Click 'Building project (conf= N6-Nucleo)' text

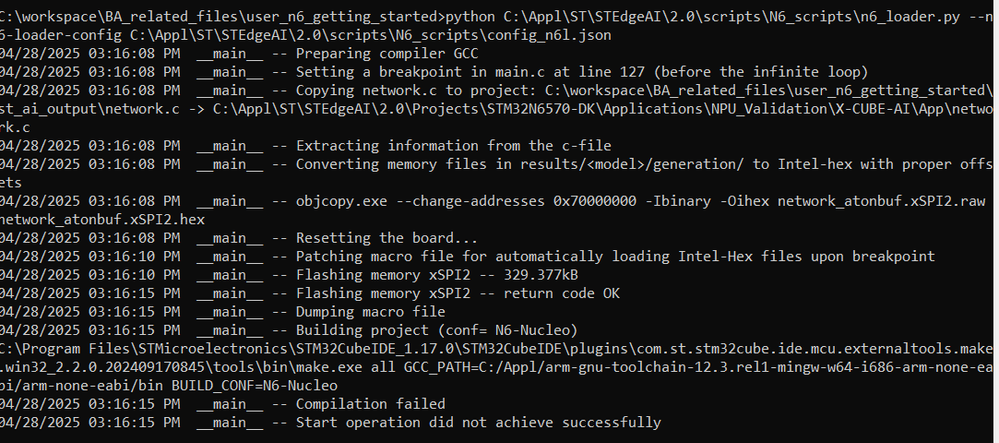point(436,331)
